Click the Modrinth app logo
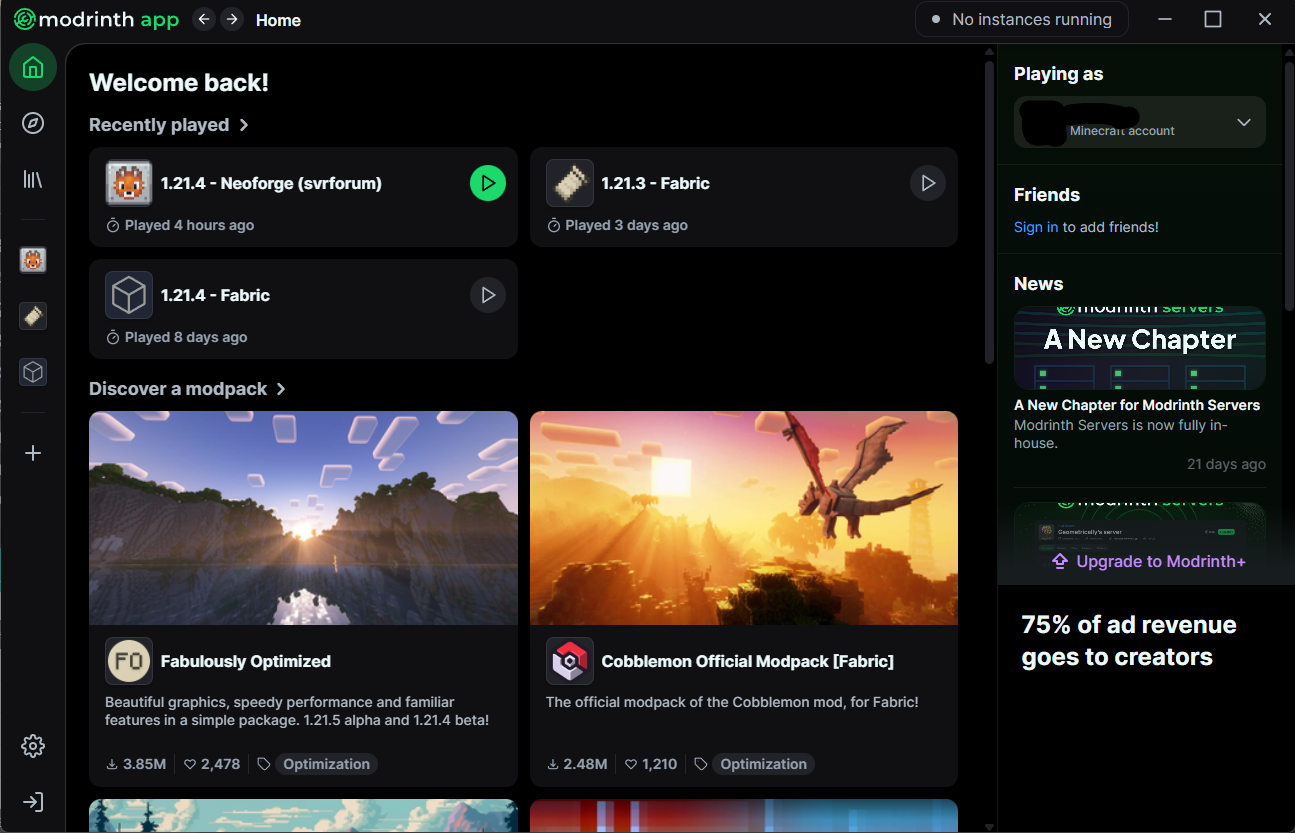This screenshot has height=833, width=1295. pos(96,19)
